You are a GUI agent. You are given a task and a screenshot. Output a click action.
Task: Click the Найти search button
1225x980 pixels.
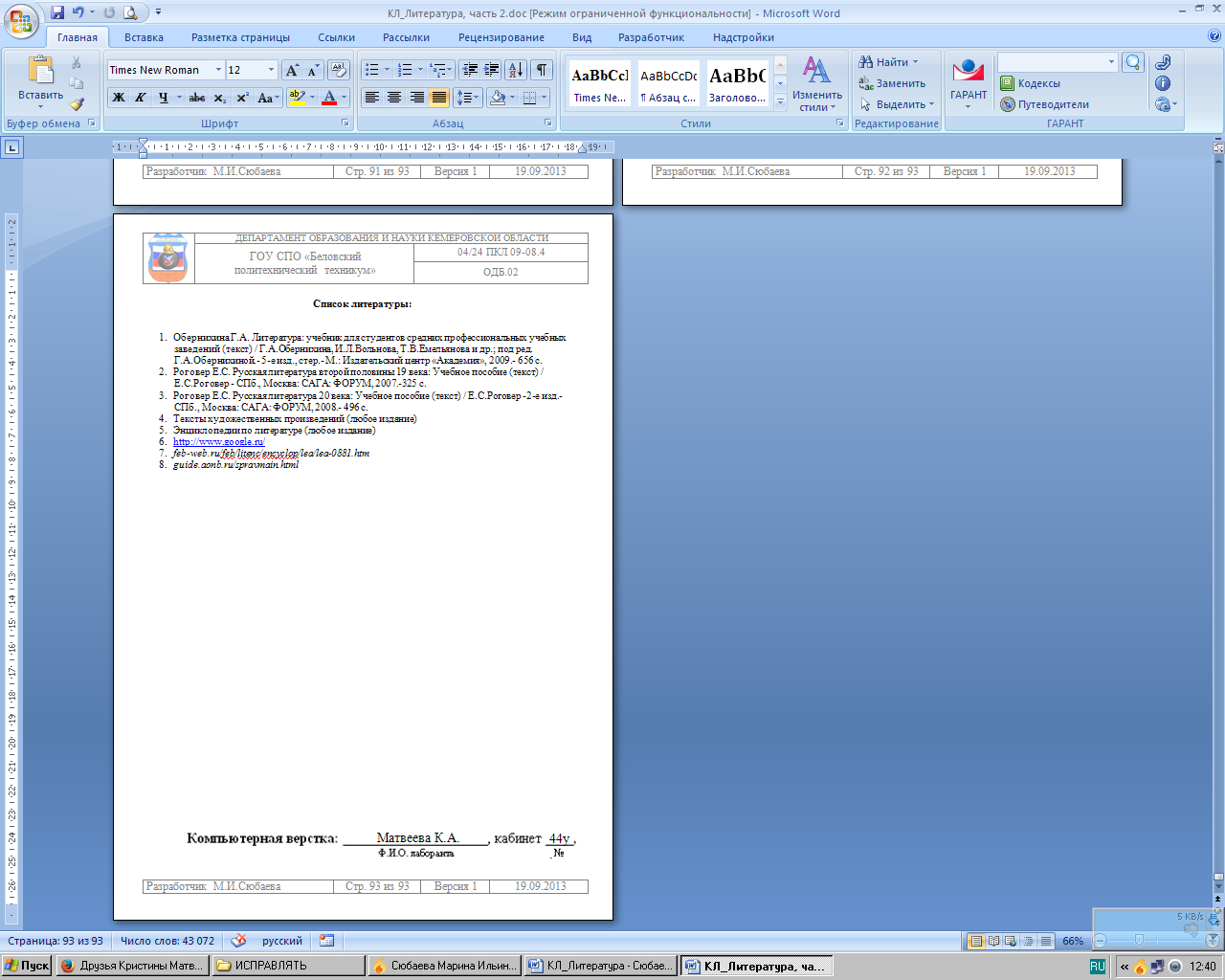pyautogui.click(x=890, y=62)
